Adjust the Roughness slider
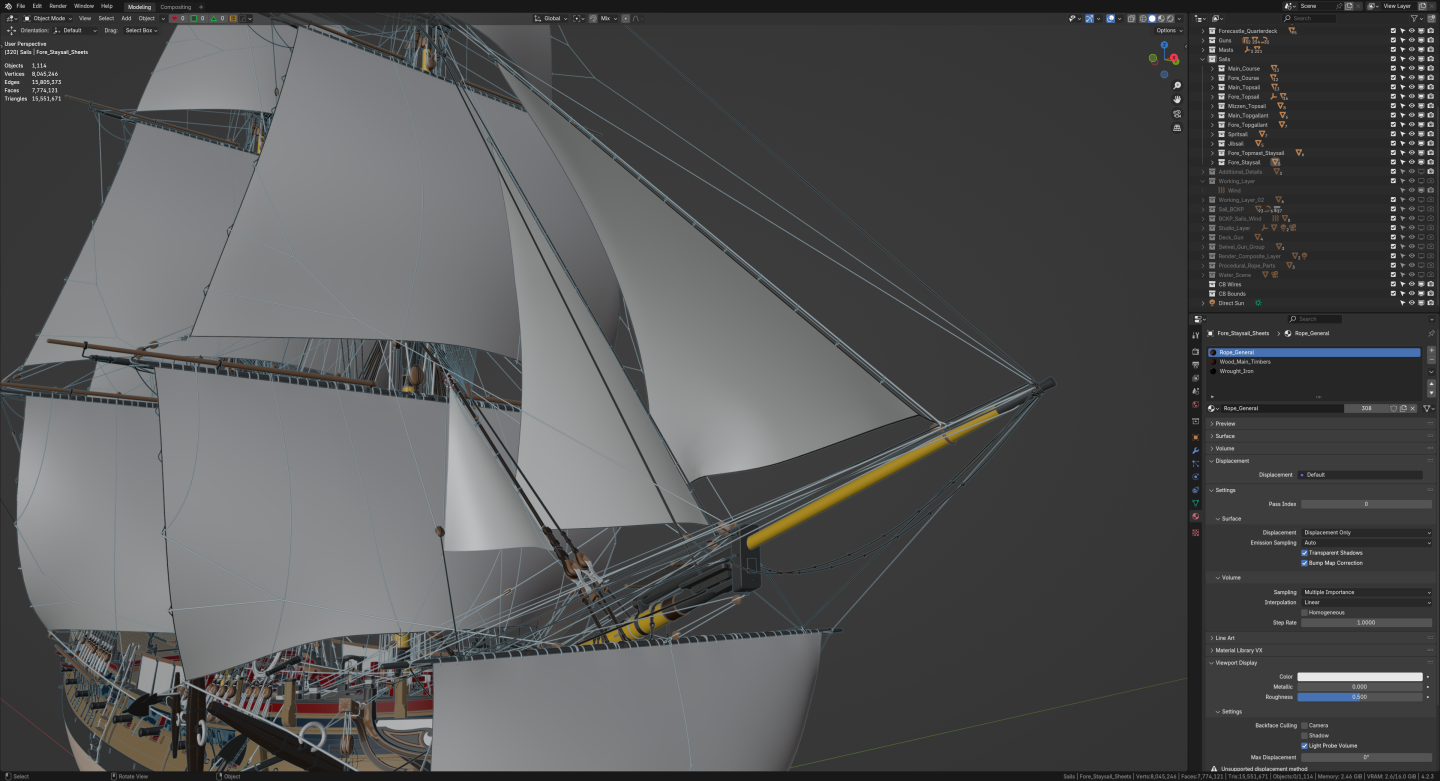 (x=1360, y=697)
